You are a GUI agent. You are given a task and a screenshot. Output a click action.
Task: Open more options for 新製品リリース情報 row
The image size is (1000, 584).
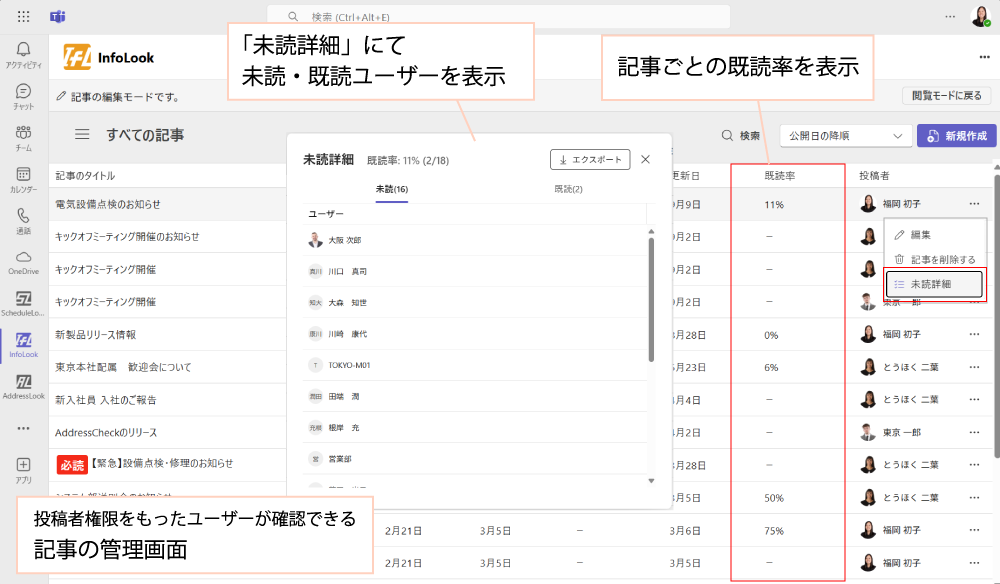[x=974, y=334]
